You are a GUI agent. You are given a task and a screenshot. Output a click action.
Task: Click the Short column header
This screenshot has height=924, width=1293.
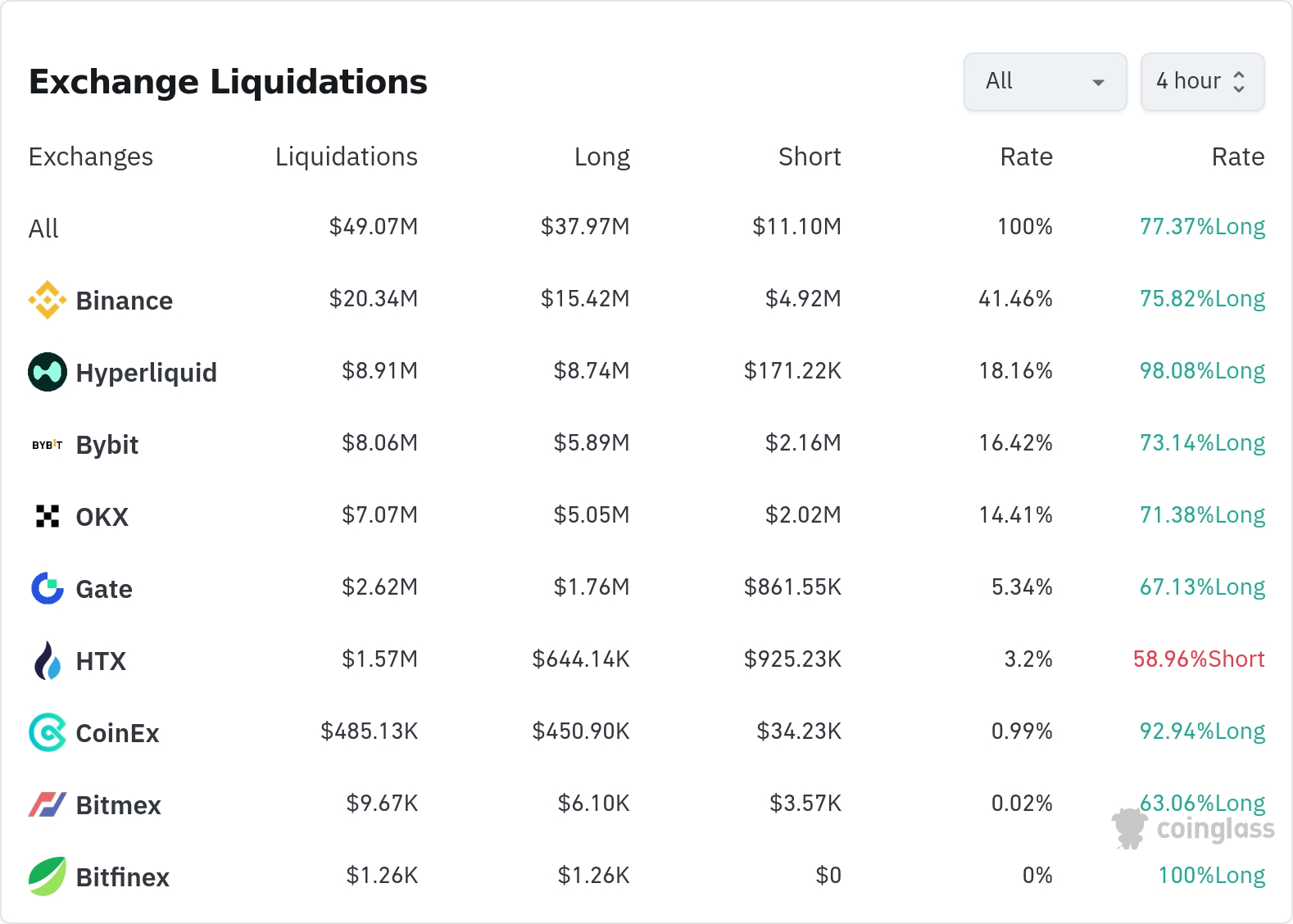tap(809, 156)
